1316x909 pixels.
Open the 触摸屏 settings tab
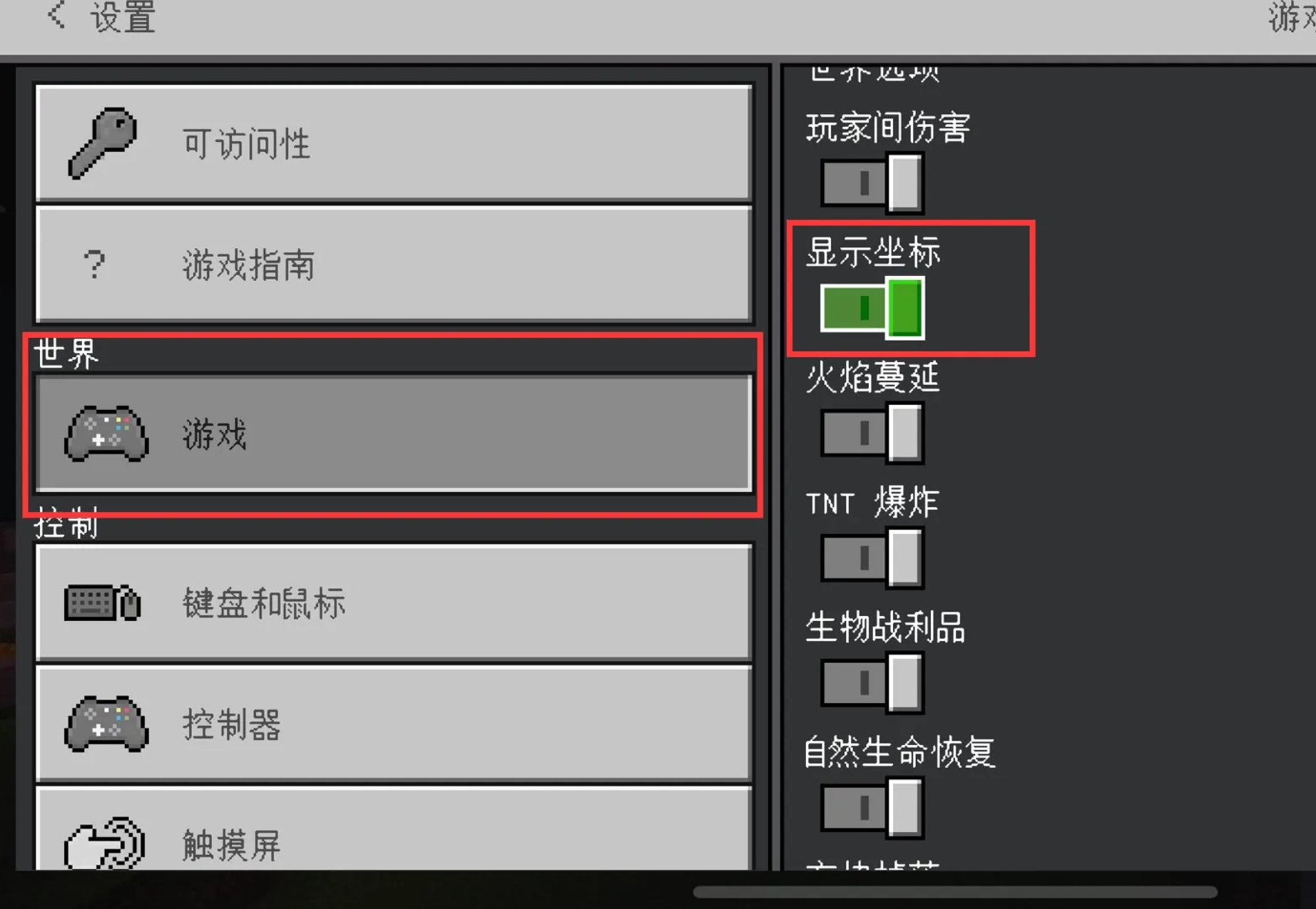pos(394,828)
